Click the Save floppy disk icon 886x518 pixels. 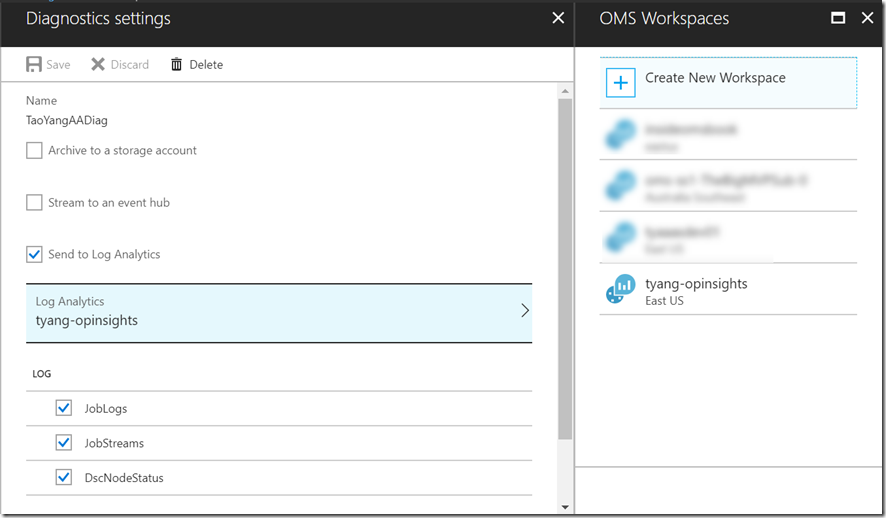click(34, 64)
